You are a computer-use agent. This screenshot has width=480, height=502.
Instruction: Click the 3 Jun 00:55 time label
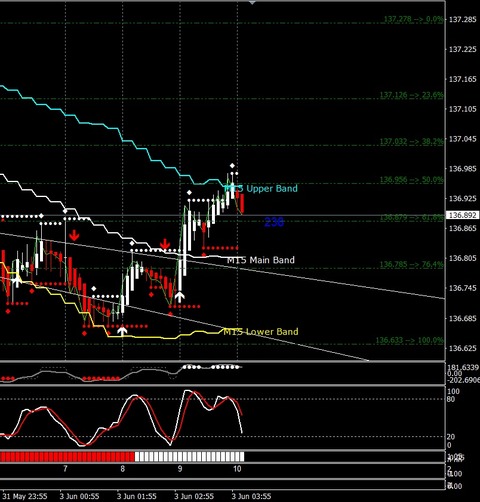(x=79, y=496)
